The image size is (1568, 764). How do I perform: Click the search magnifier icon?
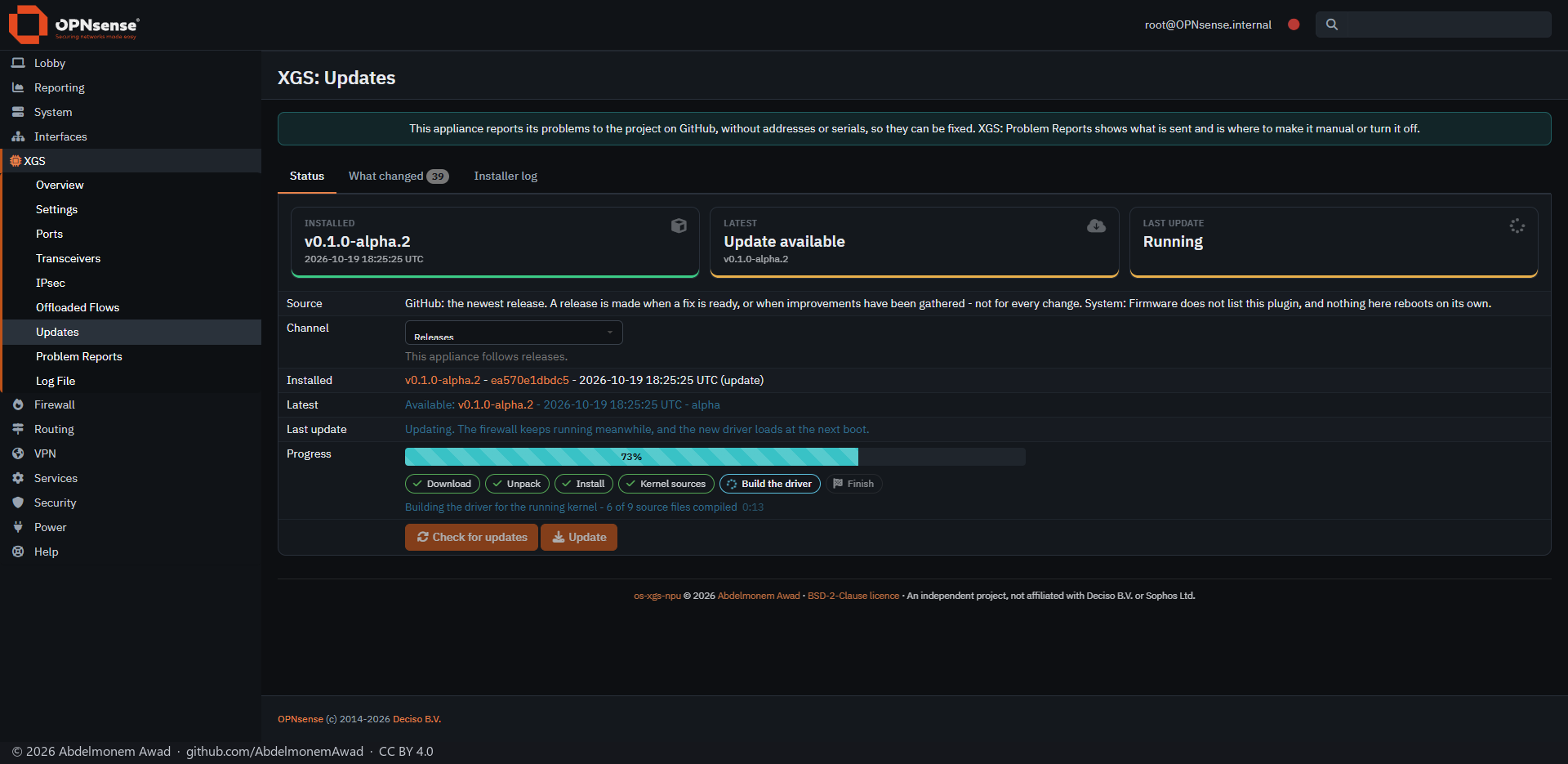point(1332,25)
